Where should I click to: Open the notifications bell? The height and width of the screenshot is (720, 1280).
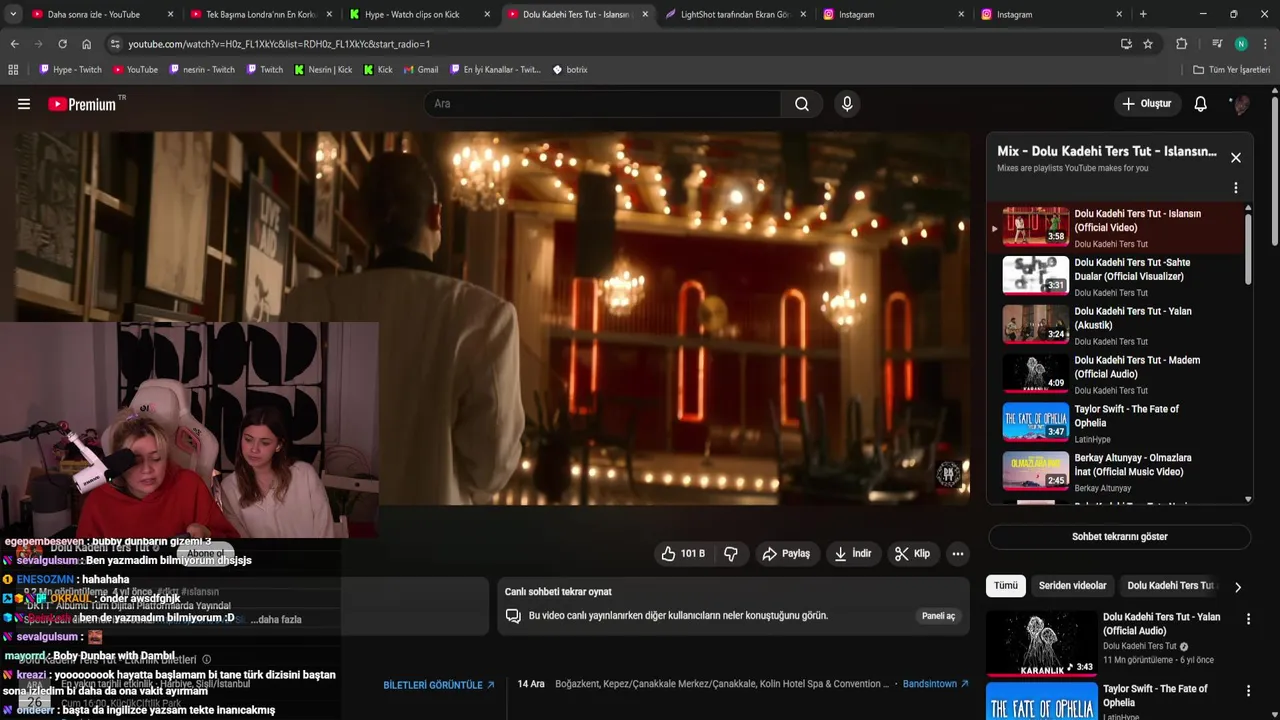click(x=1201, y=104)
